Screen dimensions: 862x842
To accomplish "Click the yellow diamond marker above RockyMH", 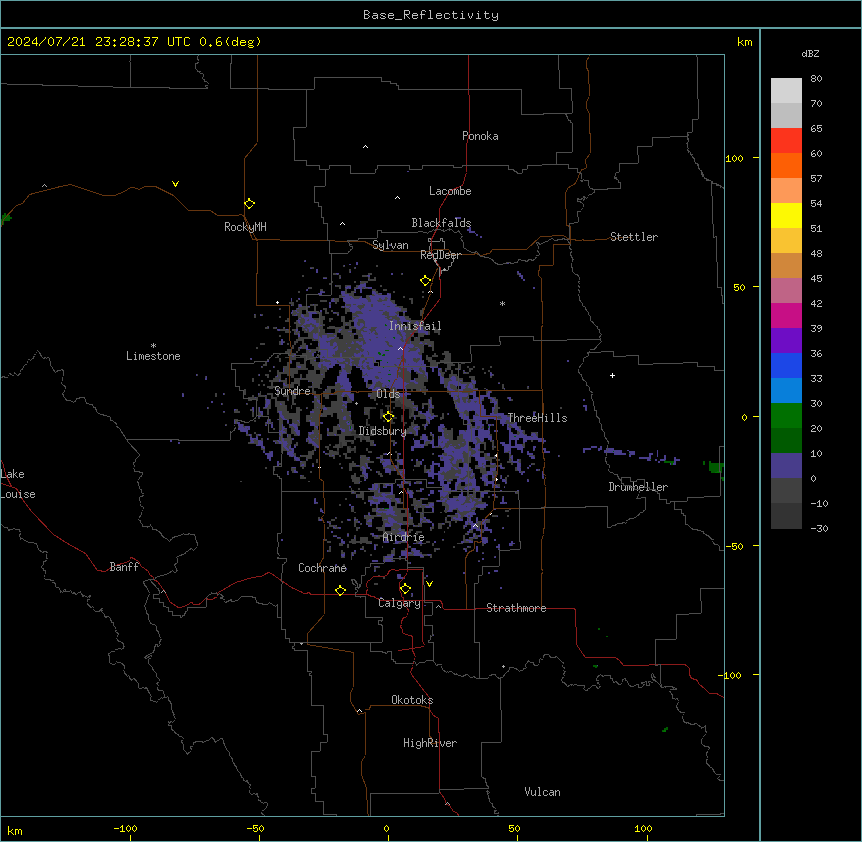I will coord(250,204).
